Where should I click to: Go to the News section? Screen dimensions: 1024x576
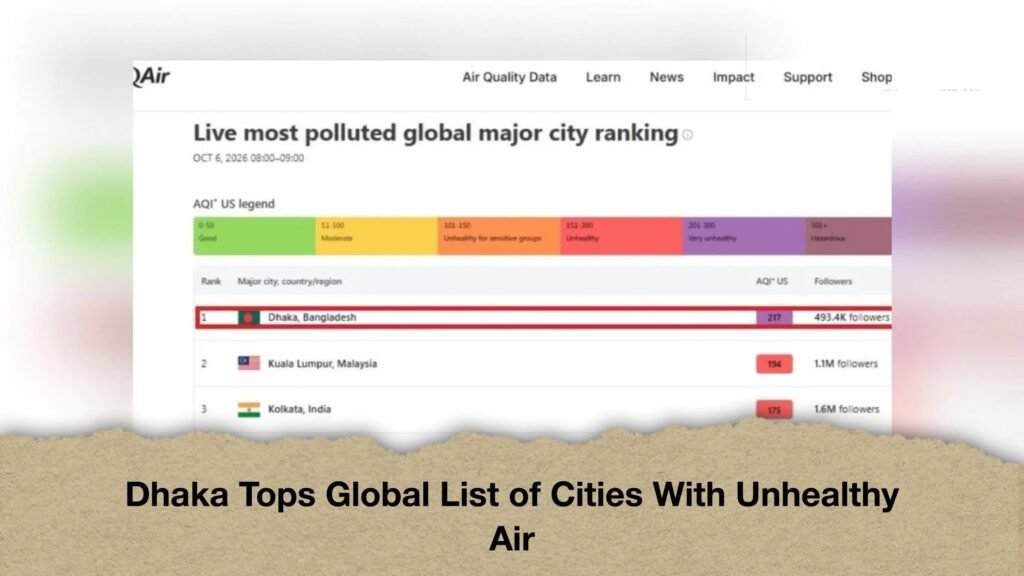click(666, 77)
